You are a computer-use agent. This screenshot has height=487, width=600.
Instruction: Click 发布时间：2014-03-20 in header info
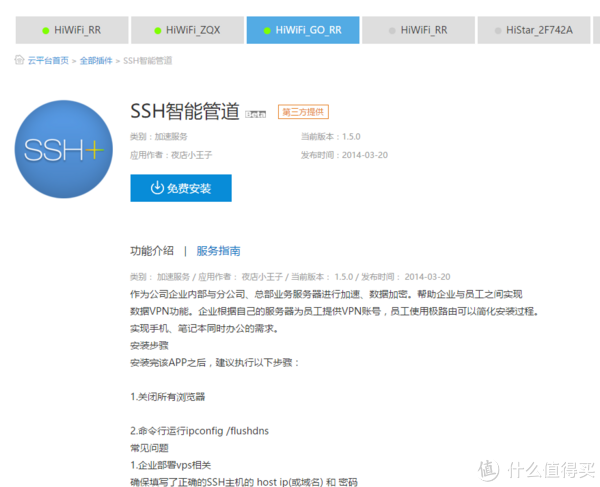[344, 155]
